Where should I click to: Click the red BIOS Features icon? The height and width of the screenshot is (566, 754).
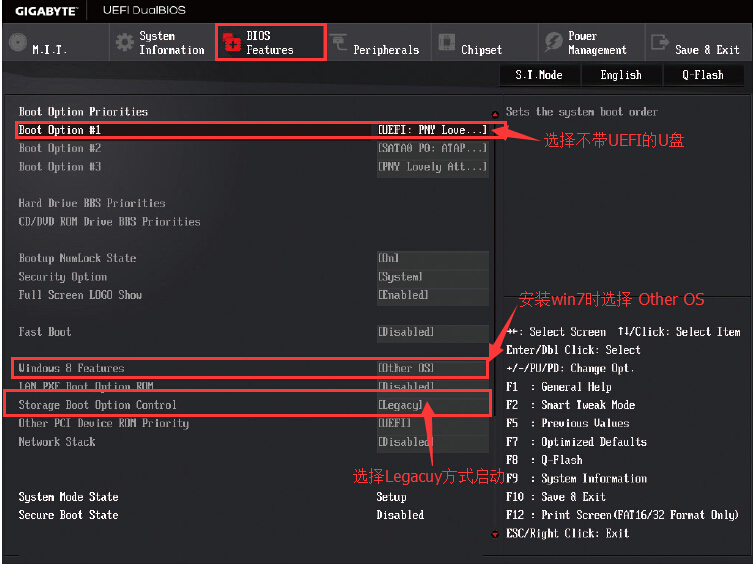point(232,42)
